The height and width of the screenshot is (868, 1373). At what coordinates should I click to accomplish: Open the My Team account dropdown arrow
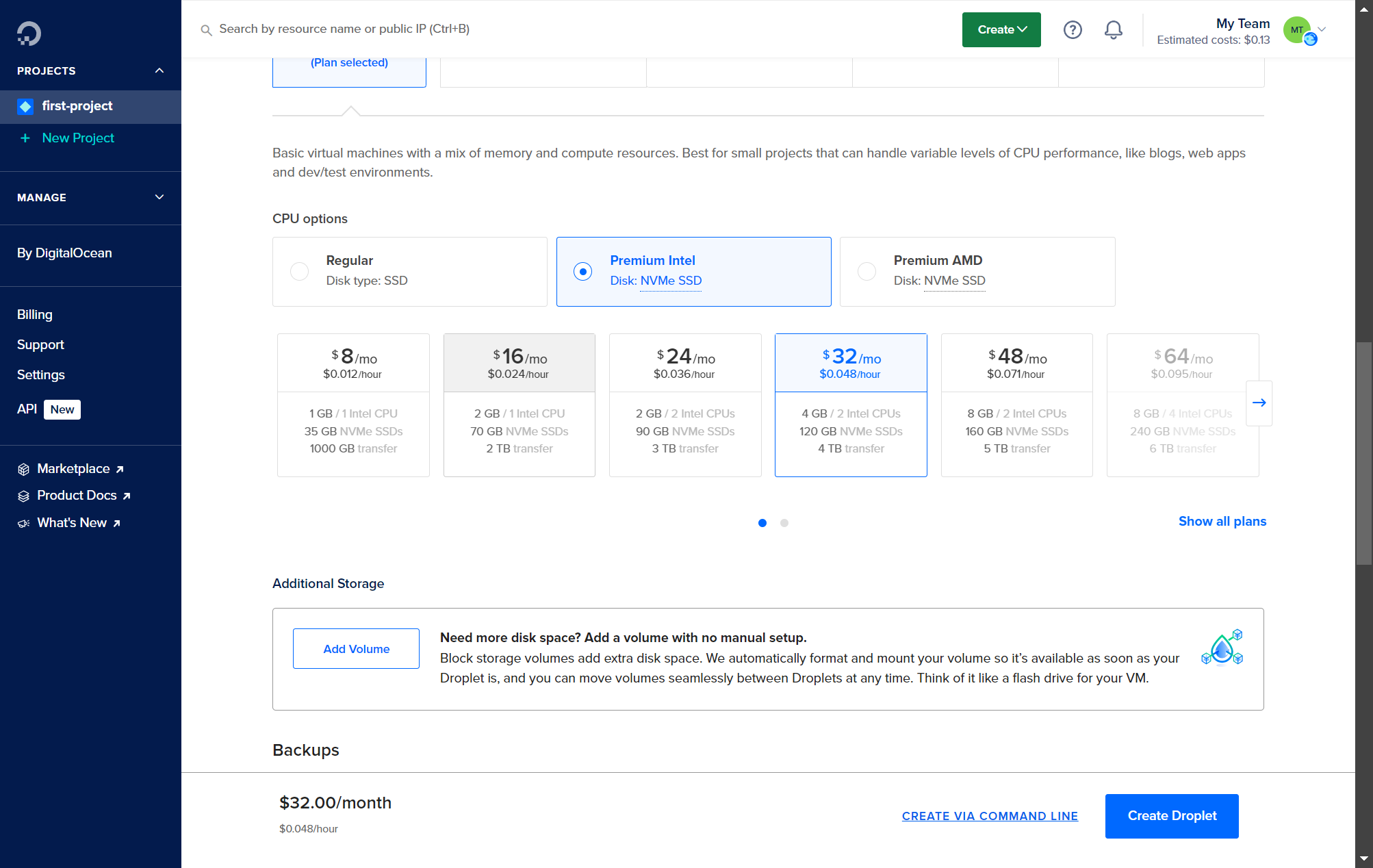click(1322, 29)
